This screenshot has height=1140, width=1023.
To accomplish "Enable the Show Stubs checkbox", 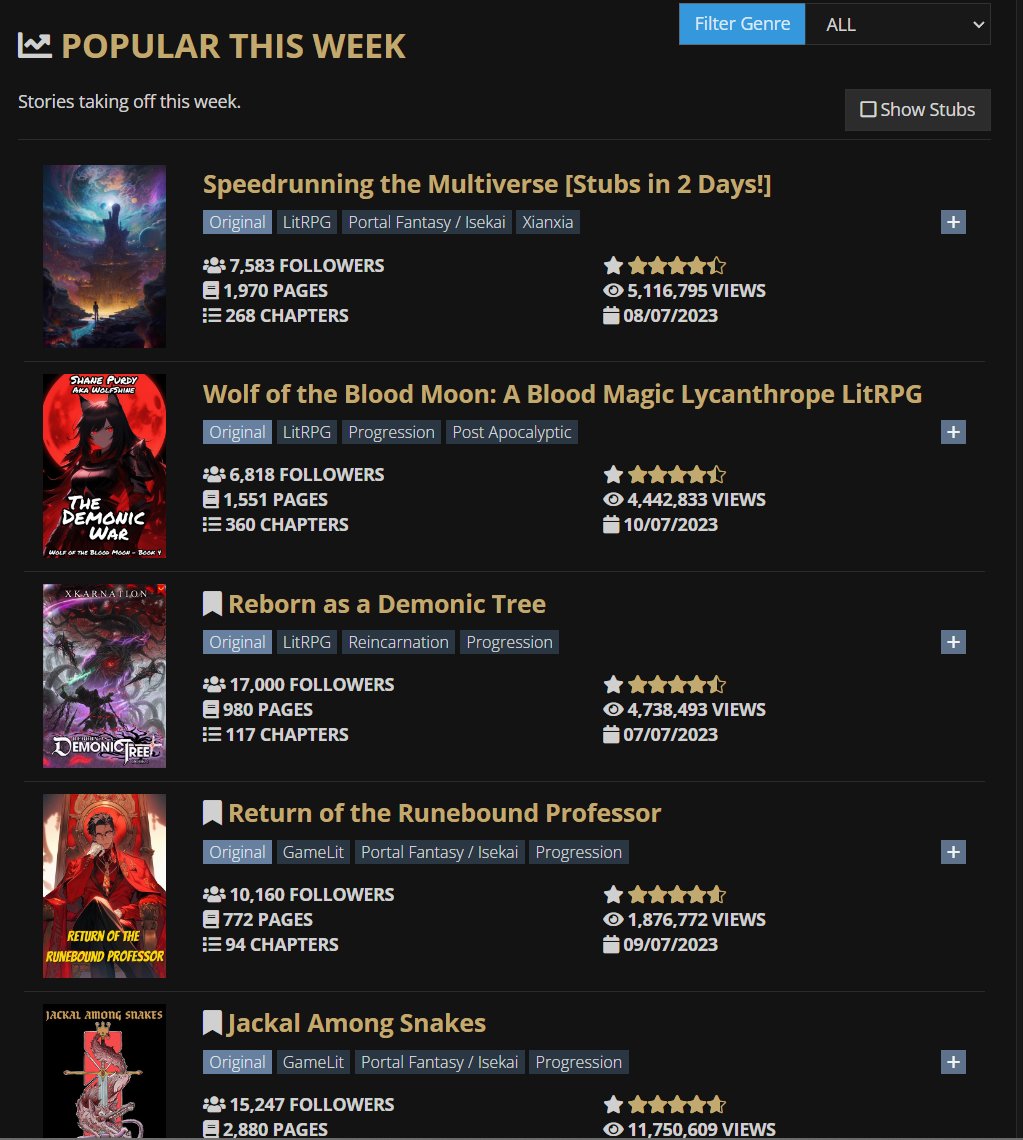I will click(x=868, y=110).
